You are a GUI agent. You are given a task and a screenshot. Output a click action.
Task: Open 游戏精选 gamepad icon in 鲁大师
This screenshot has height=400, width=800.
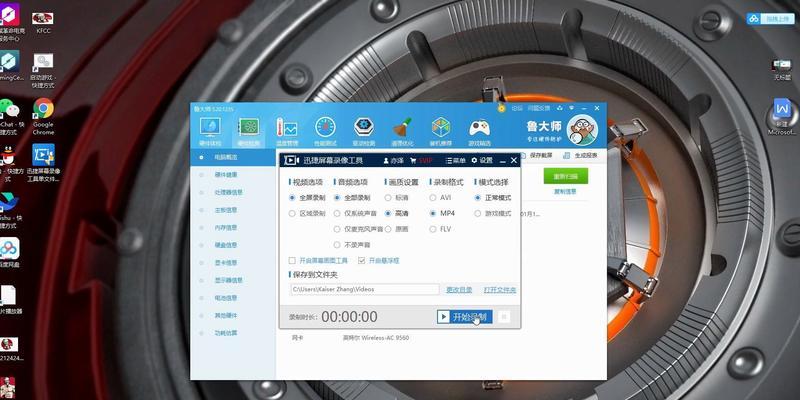click(x=480, y=128)
